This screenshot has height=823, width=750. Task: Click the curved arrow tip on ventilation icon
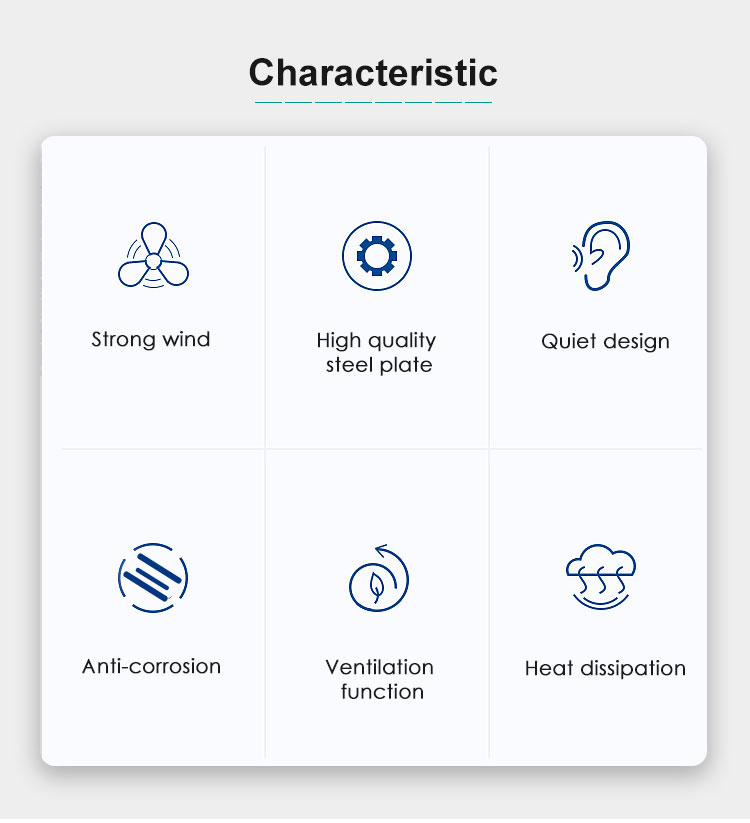(382, 550)
